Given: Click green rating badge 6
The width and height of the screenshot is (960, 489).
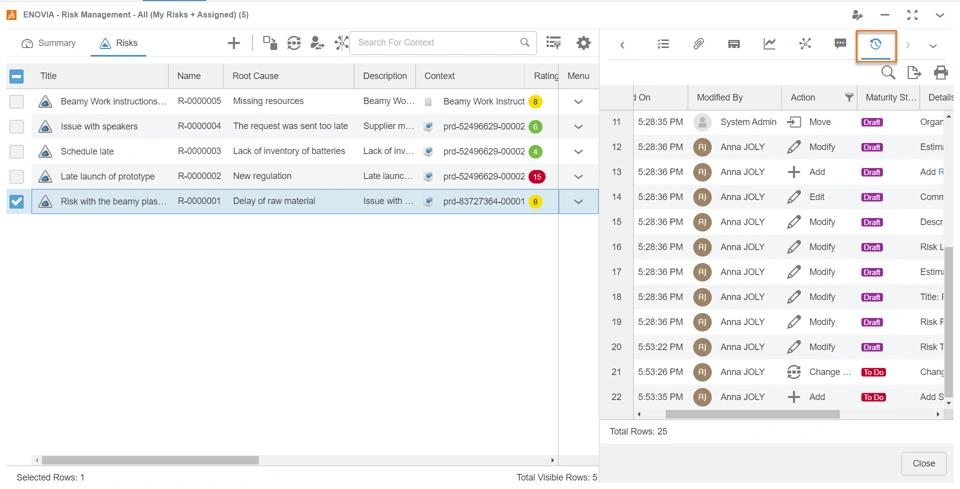Looking at the screenshot, I should pyautogui.click(x=535, y=127).
